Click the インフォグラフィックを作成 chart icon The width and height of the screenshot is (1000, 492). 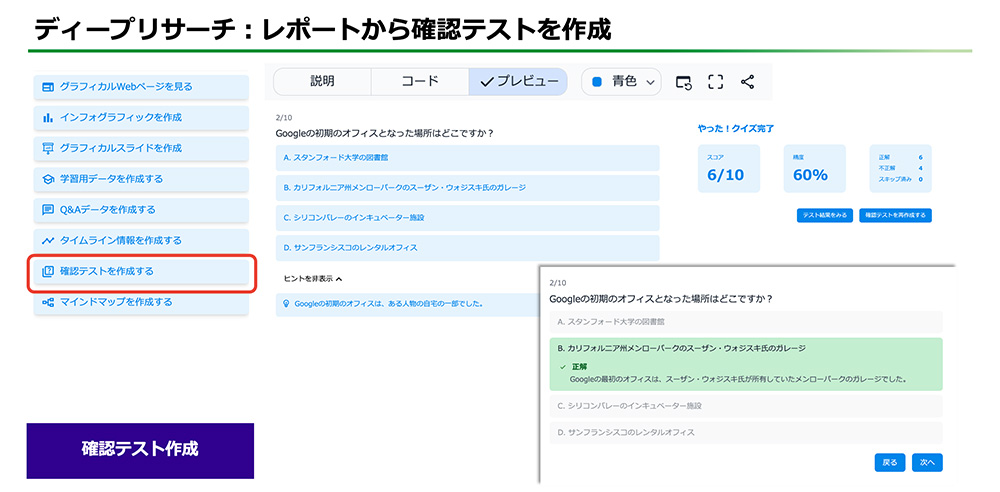48,118
